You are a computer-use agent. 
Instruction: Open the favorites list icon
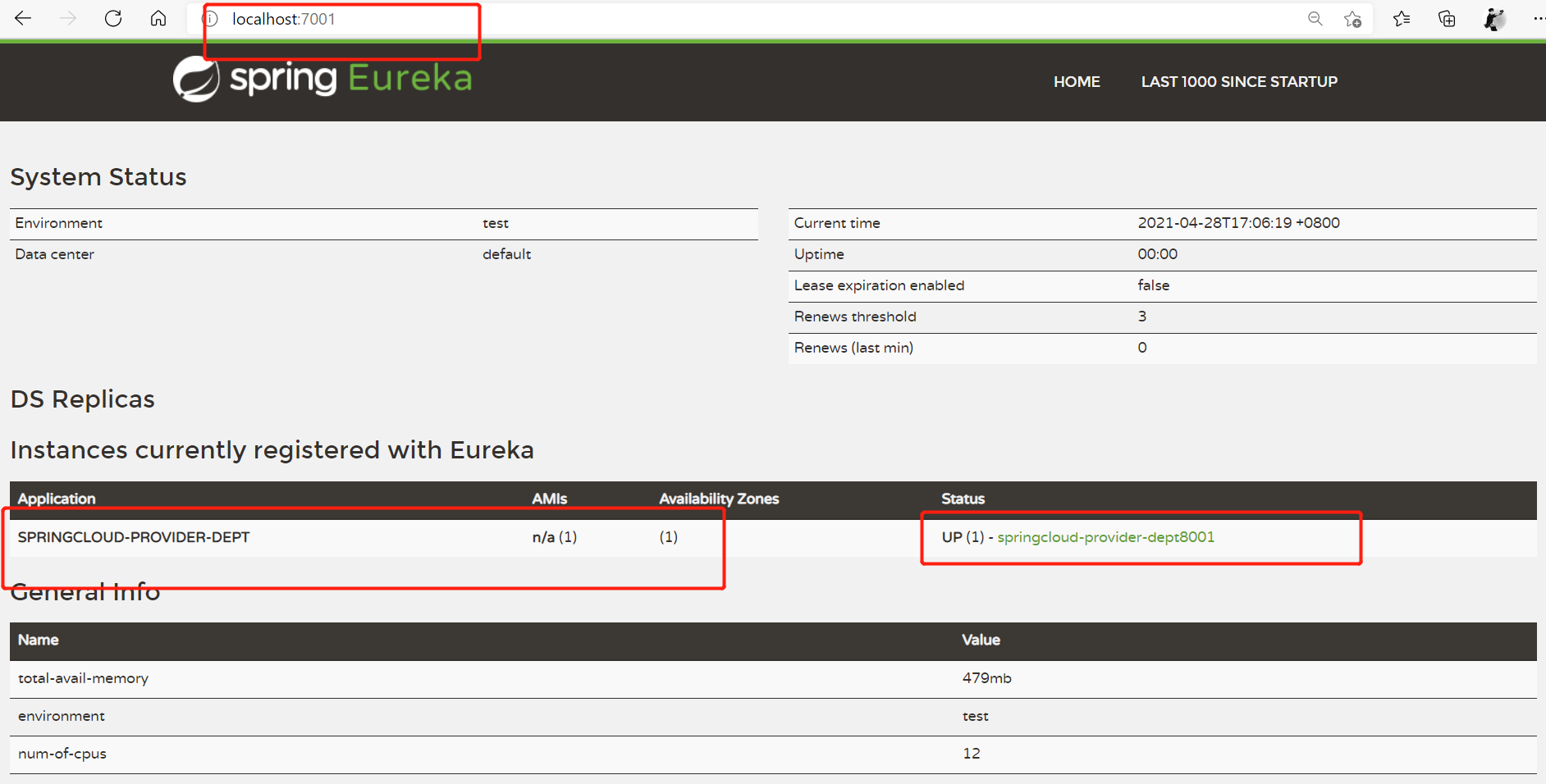1402,19
